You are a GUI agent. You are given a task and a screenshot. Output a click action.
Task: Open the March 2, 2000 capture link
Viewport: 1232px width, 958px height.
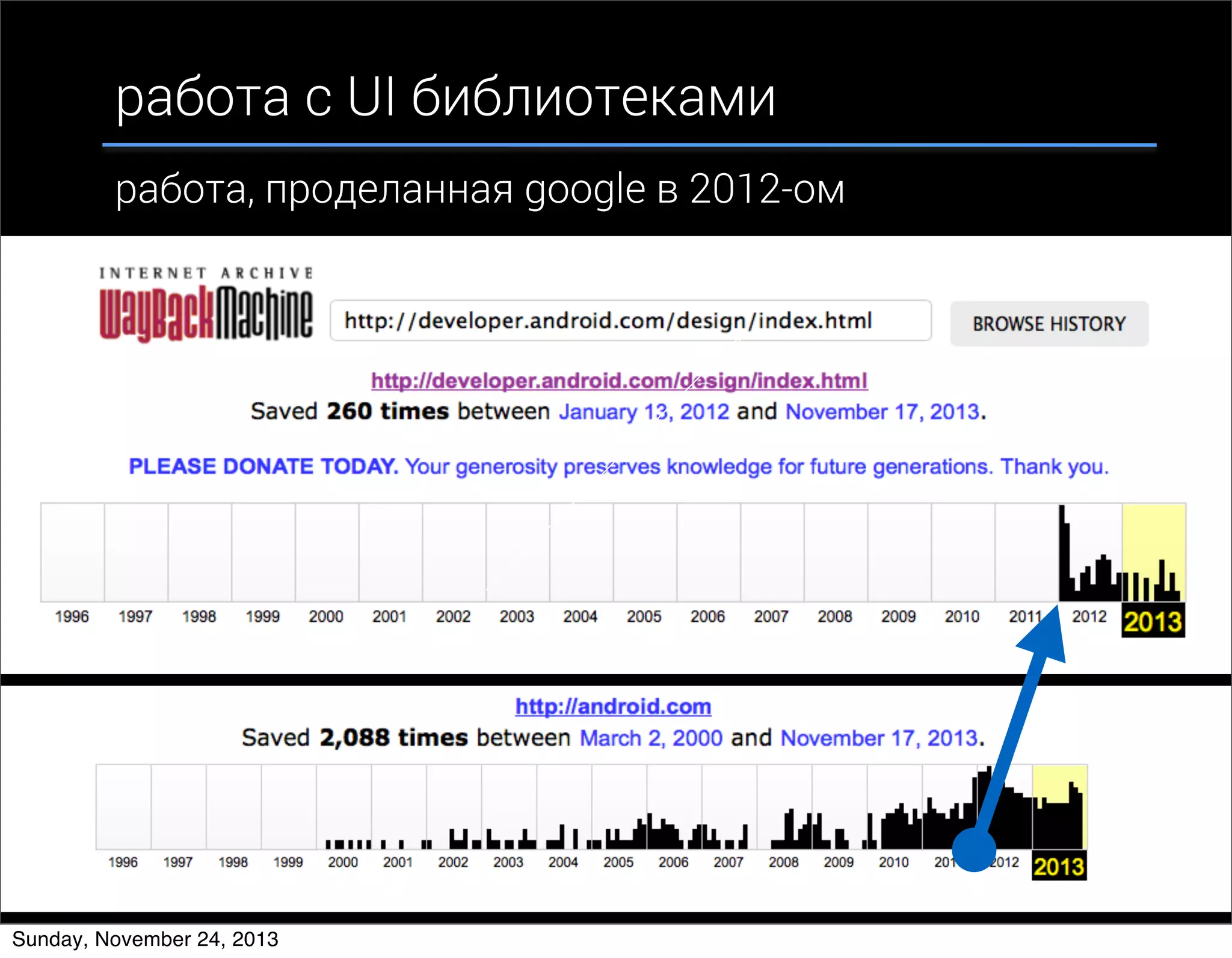click(x=651, y=738)
